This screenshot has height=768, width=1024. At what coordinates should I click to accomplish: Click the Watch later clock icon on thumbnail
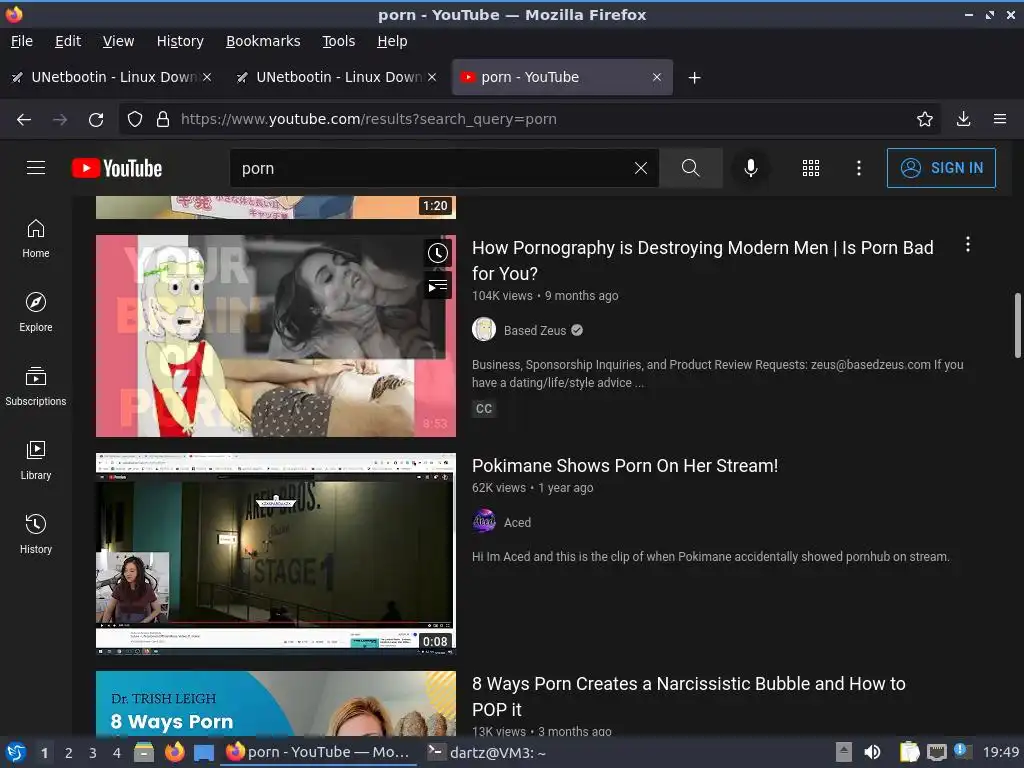click(x=438, y=253)
